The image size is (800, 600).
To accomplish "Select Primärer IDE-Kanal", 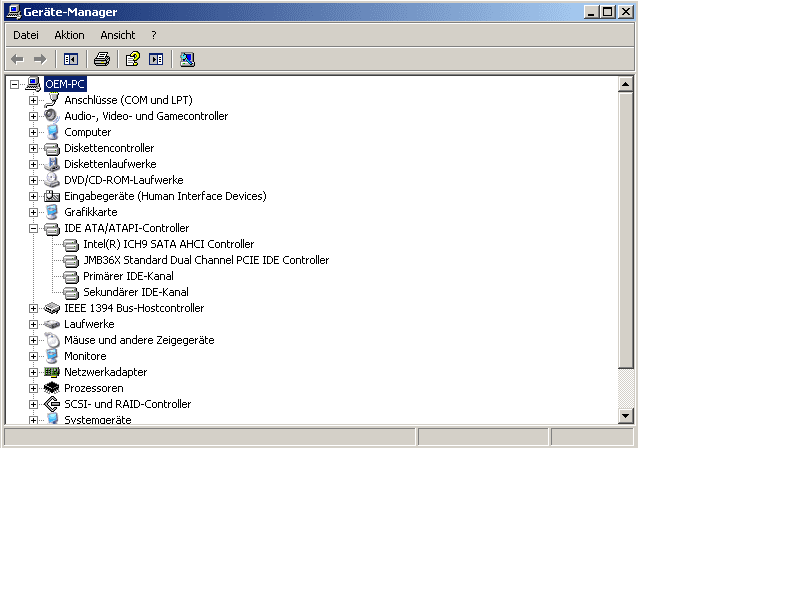I will [129, 276].
